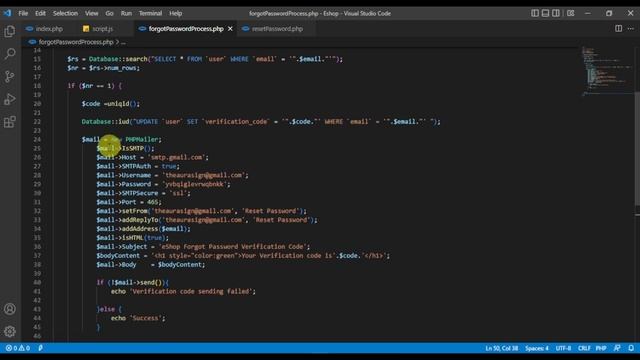The image size is (640, 360).
Task: Click line number 24 in gutter
Action: [37, 139]
